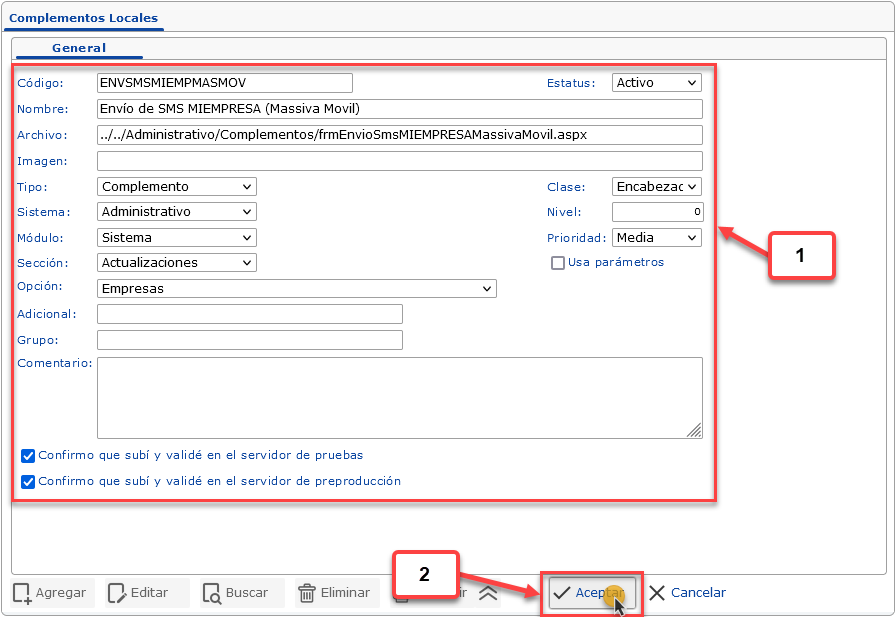The height and width of the screenshot is (617, 896).
Task: Toggle the Usa parámetros checkbox
Action: tap(558, 263)
